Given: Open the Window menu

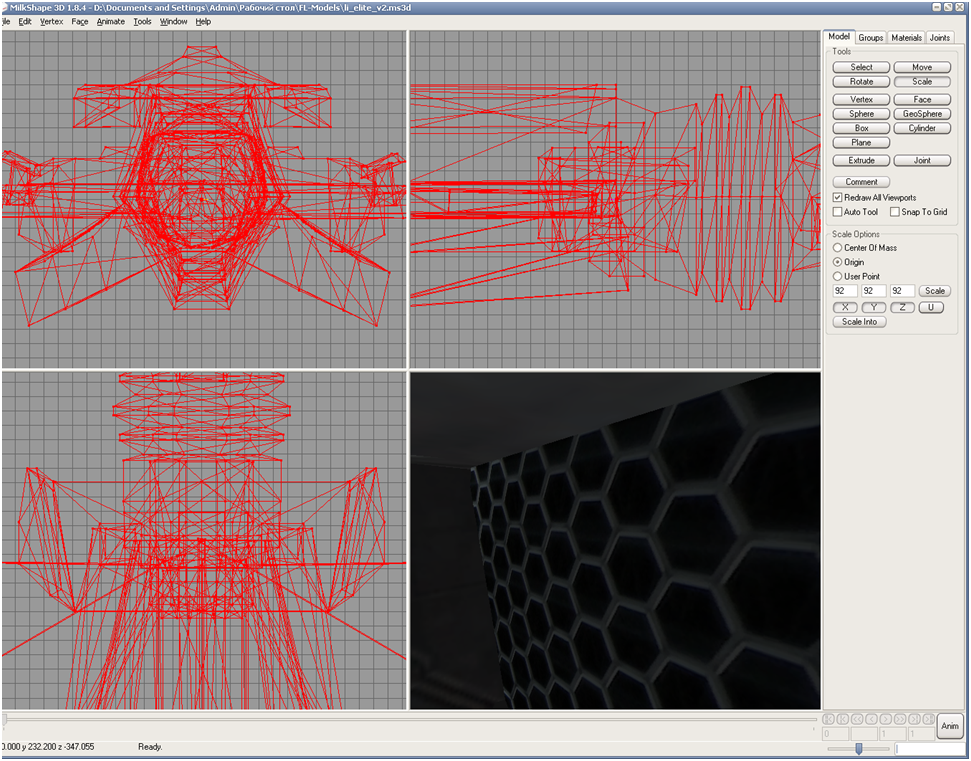Looking at the screenshot, I should click(173, 21).
